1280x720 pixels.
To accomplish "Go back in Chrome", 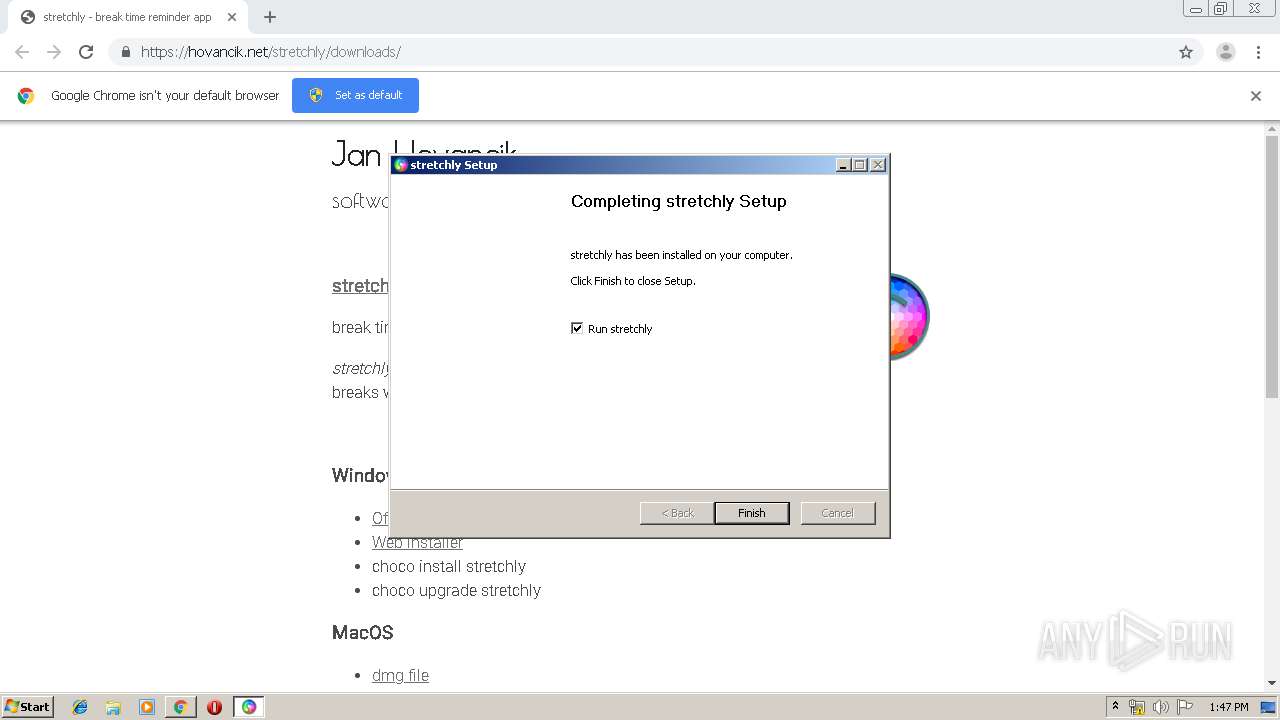I will (x=22, y=52).
